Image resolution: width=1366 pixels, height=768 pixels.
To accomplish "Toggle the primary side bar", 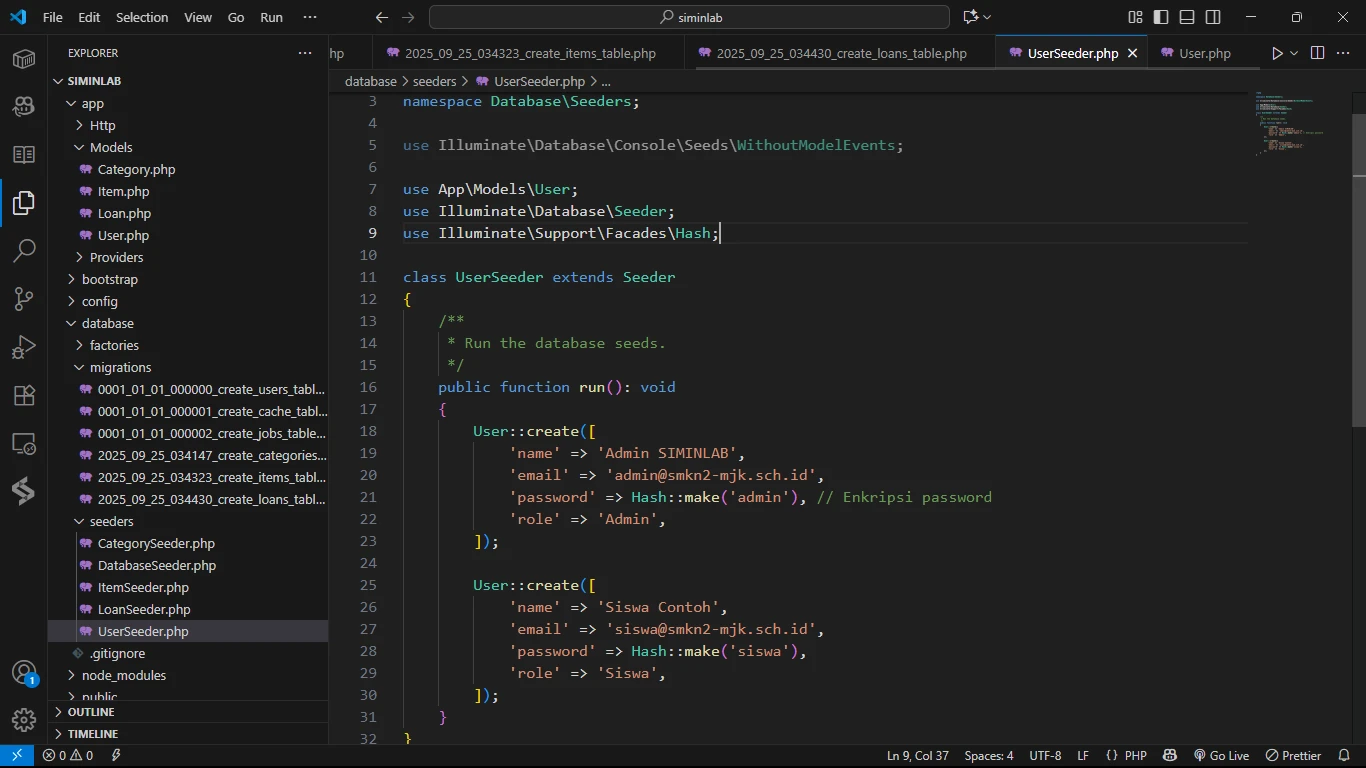I will click(x=1161, y=17).
